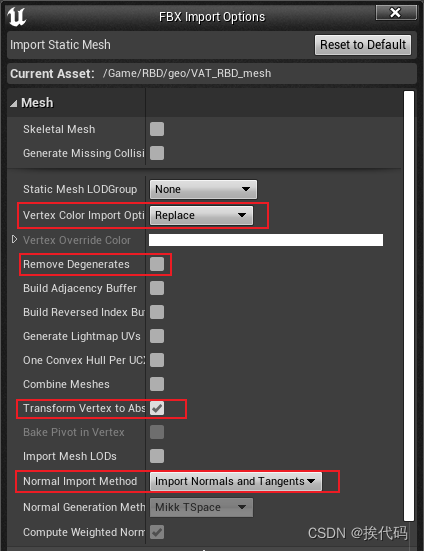Screen dimensions: 424x551
Task: Click the Current Asset path text
Action: tap(187, 73)
